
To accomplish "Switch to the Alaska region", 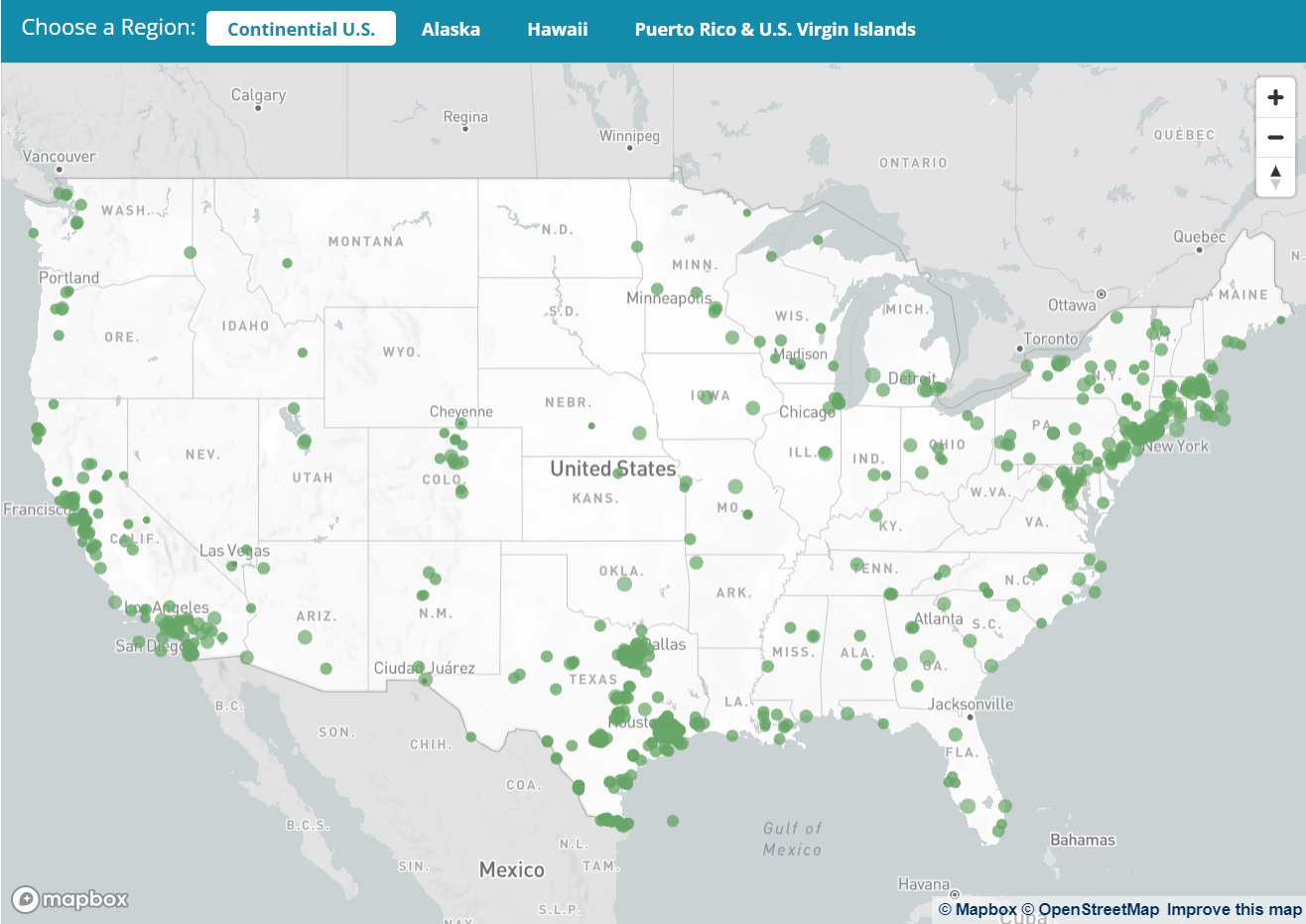I will pyautogui.click(x=451, y=29).
